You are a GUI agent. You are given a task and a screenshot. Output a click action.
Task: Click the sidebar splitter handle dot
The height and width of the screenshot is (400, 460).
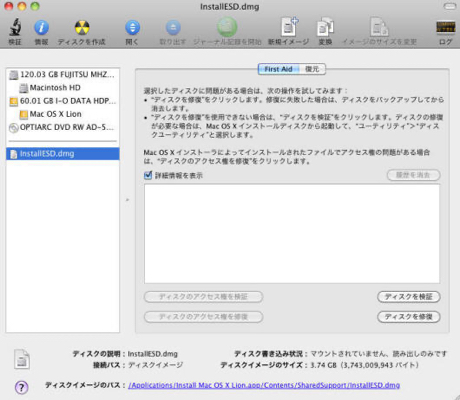[x=127, y=200]
